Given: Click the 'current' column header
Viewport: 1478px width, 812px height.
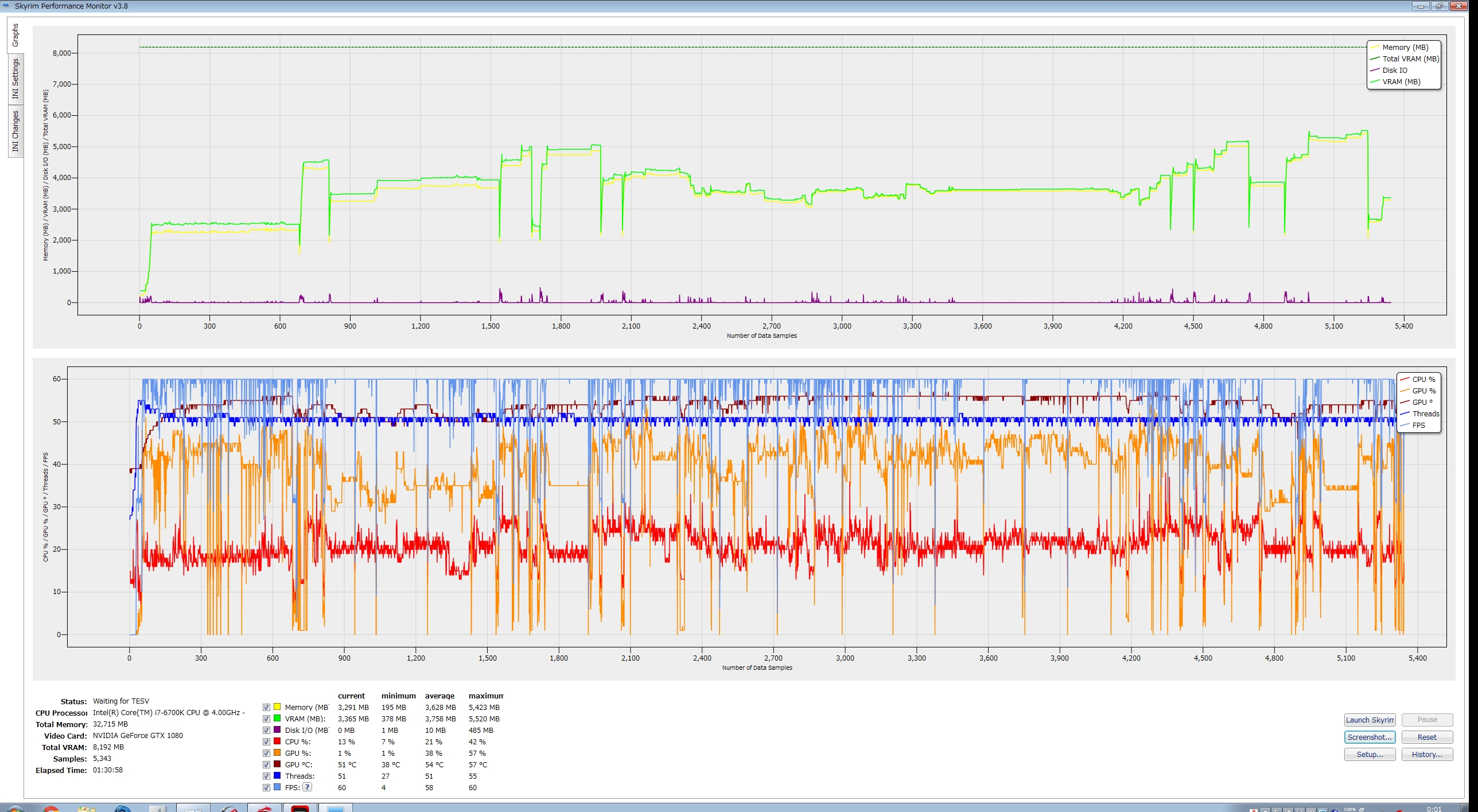Looking at the screenshot, I should (351, 696).
